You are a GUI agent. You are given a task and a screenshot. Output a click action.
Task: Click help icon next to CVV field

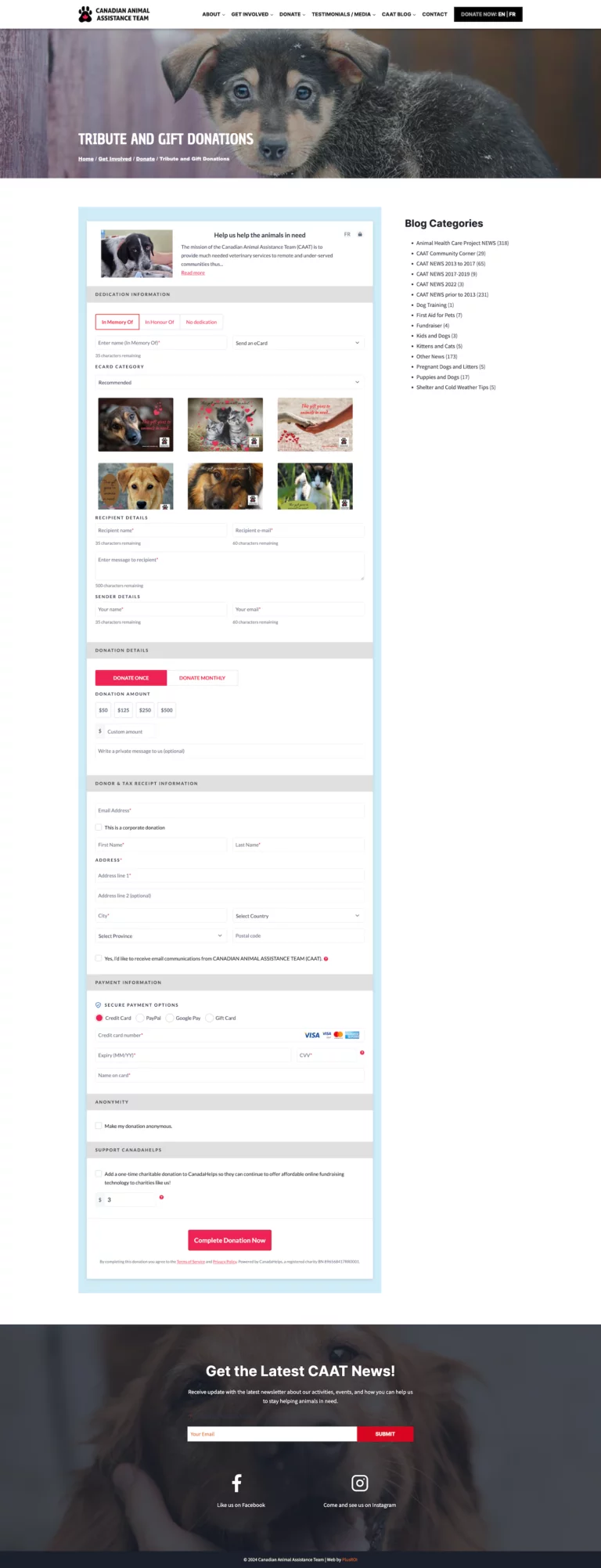coord(362,1052)
